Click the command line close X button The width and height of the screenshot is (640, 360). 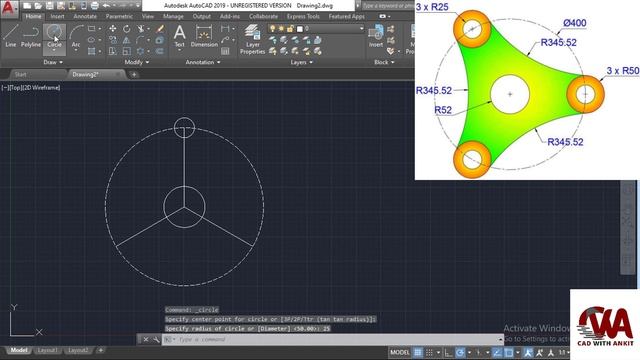[146, 339]
